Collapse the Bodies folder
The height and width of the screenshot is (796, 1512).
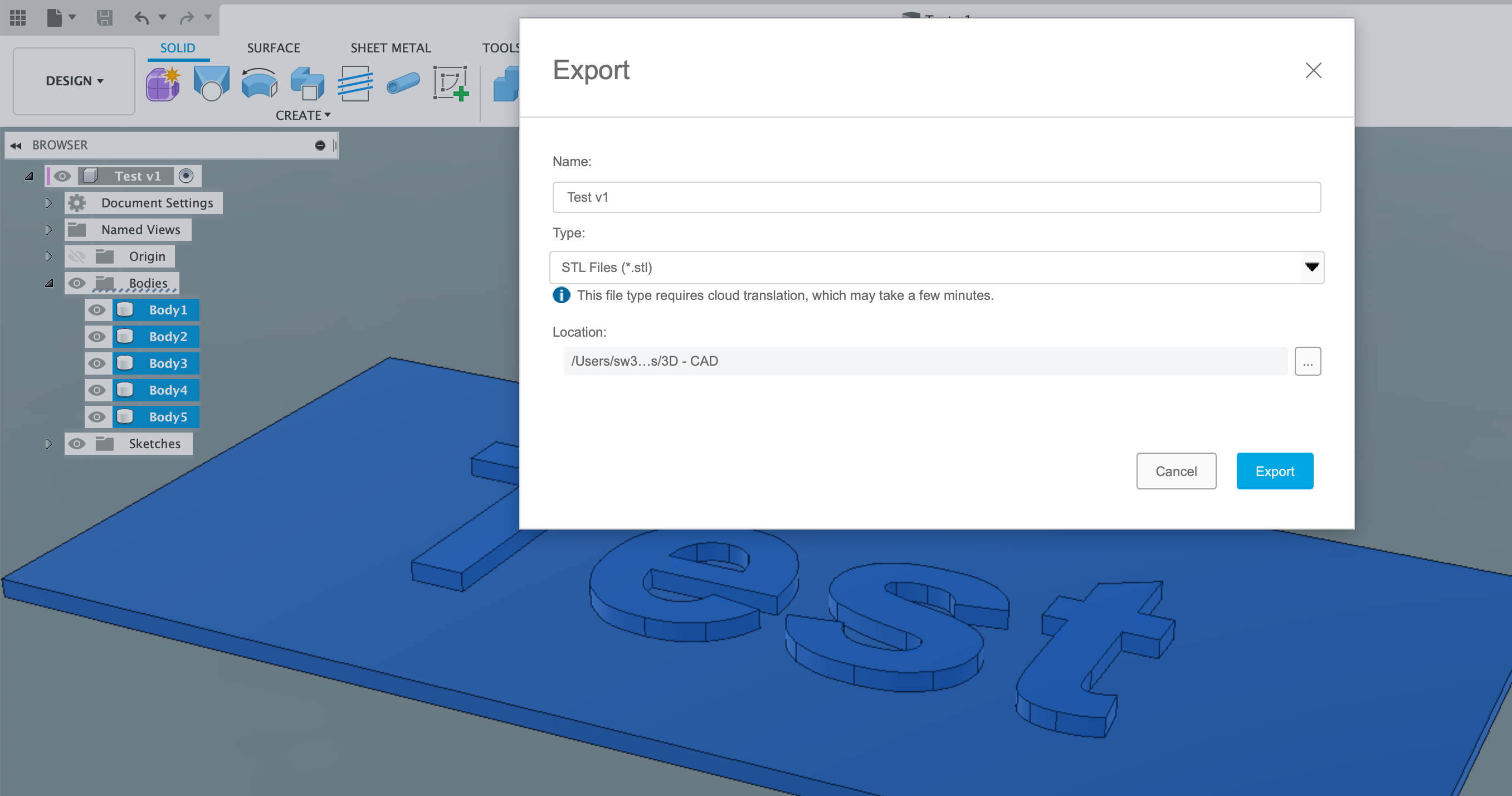[x=48, y=283]
